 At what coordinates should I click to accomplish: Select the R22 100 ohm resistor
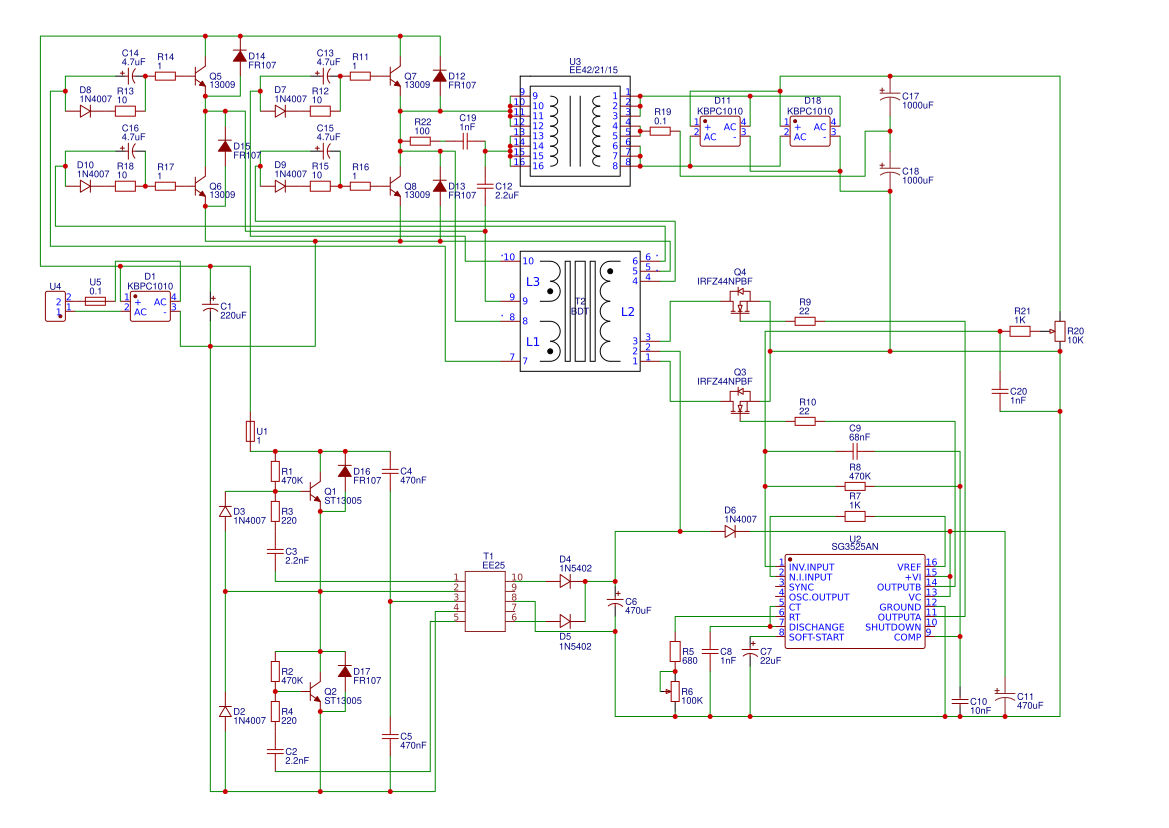tap(420, 141)
